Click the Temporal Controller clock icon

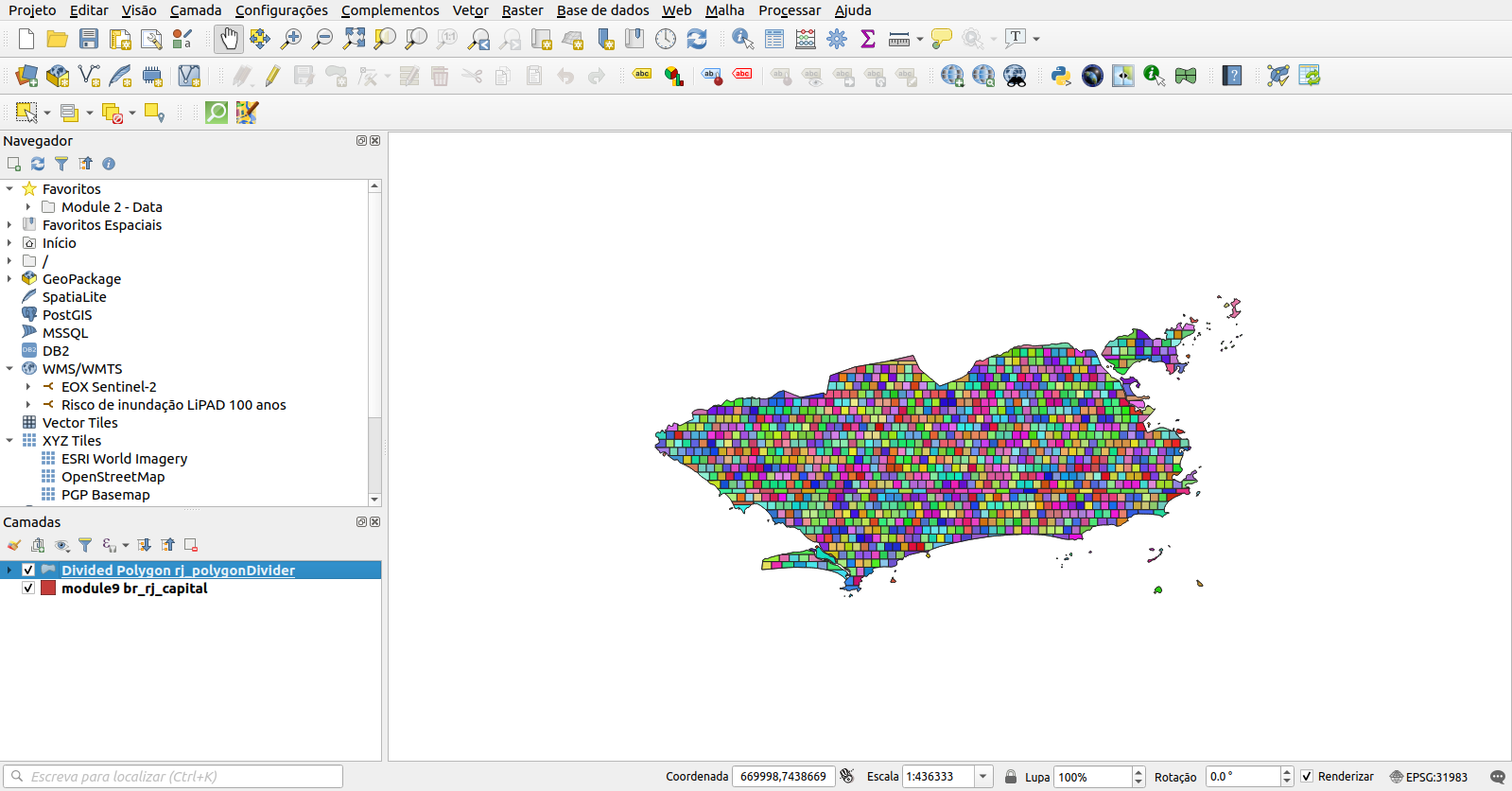pyautogui.click(x=666, y=39)
